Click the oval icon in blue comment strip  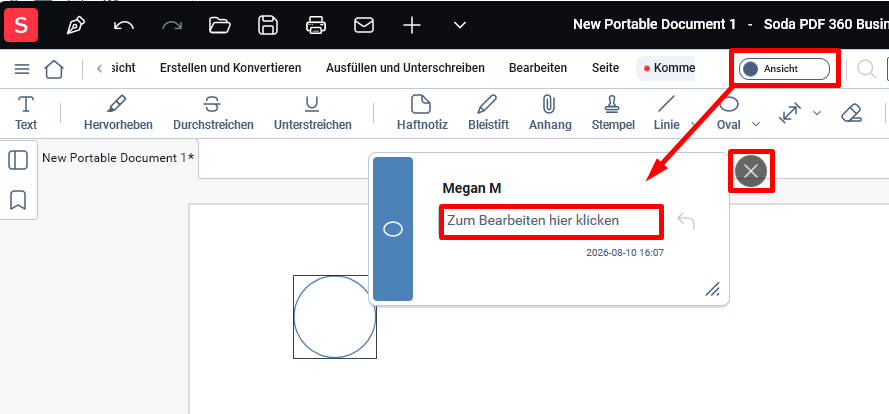pyautogui.click(x=393, y=229)
